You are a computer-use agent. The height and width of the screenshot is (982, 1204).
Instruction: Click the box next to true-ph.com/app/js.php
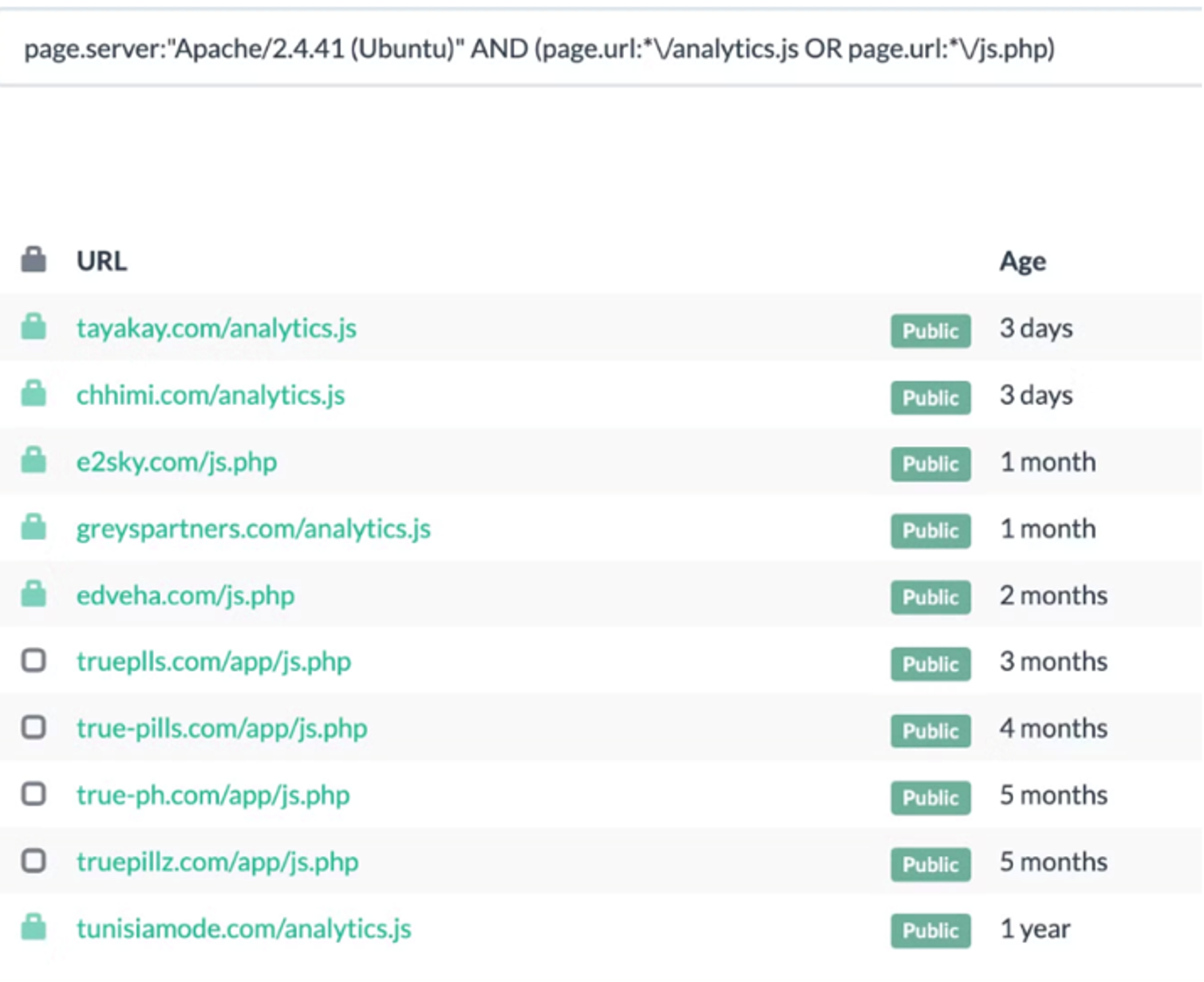[x=34, y=795]
